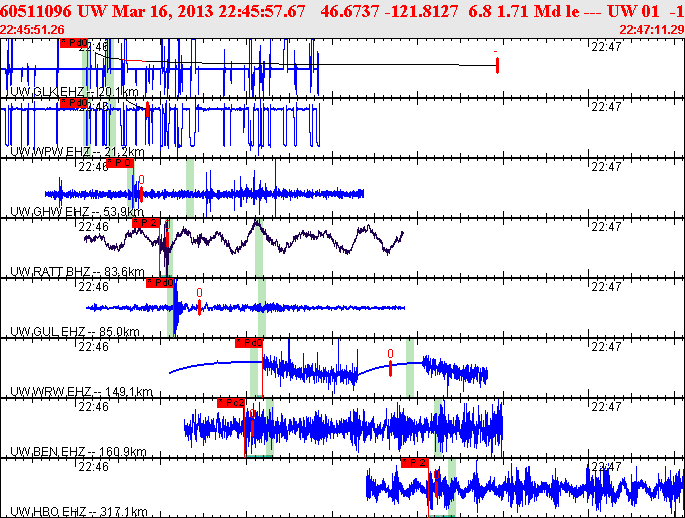The image size is (685, 518).
Task: Select the PdO pick flag on WRW trace
Action: 249,343
